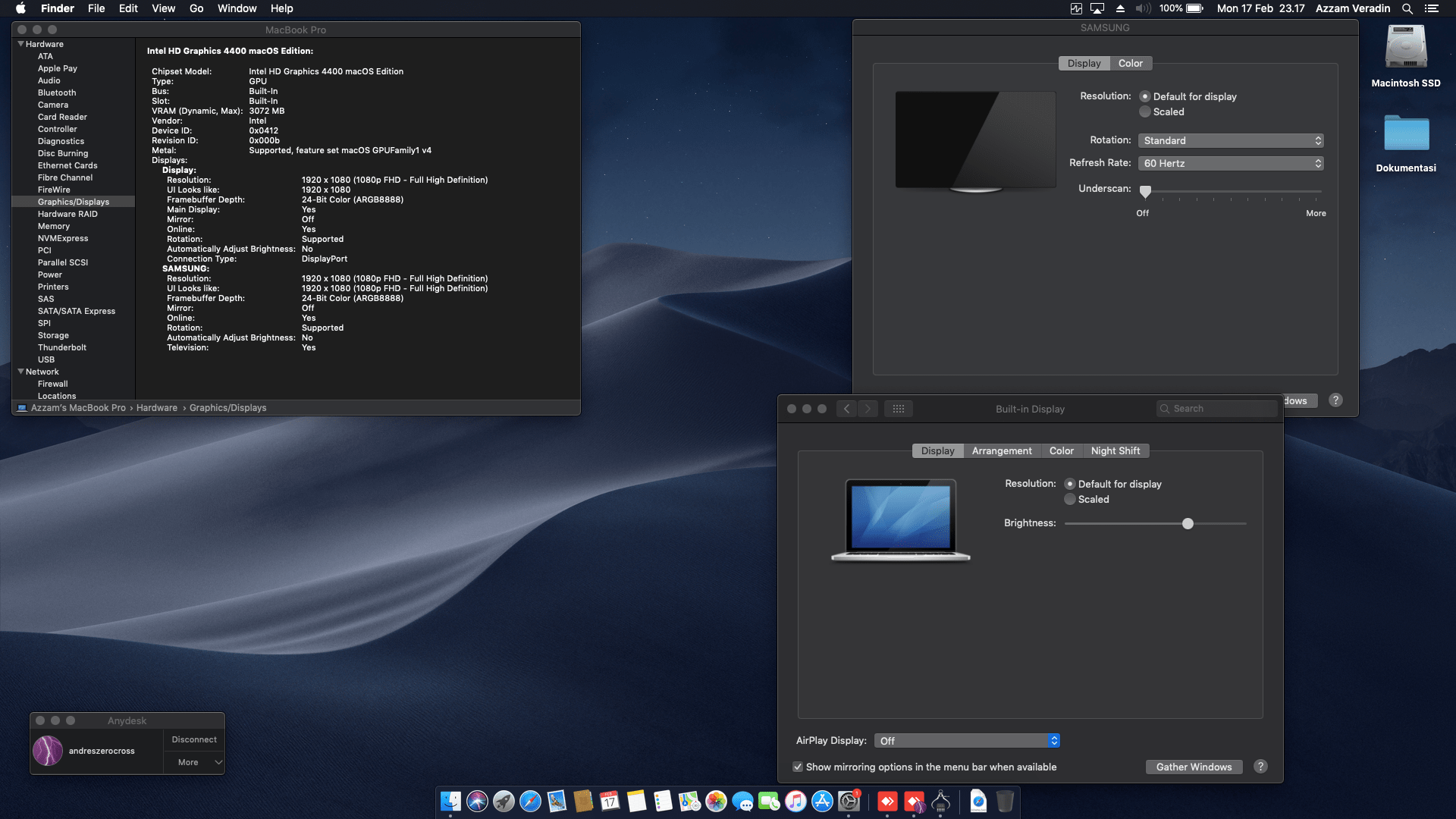Open Launchpad rocket icon in Dock
1456x819 pixels.
pyautogui.click(x=504, y=801)
